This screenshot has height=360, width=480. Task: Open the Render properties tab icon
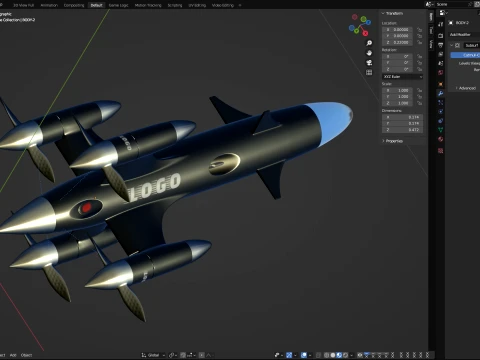(441, 36)
